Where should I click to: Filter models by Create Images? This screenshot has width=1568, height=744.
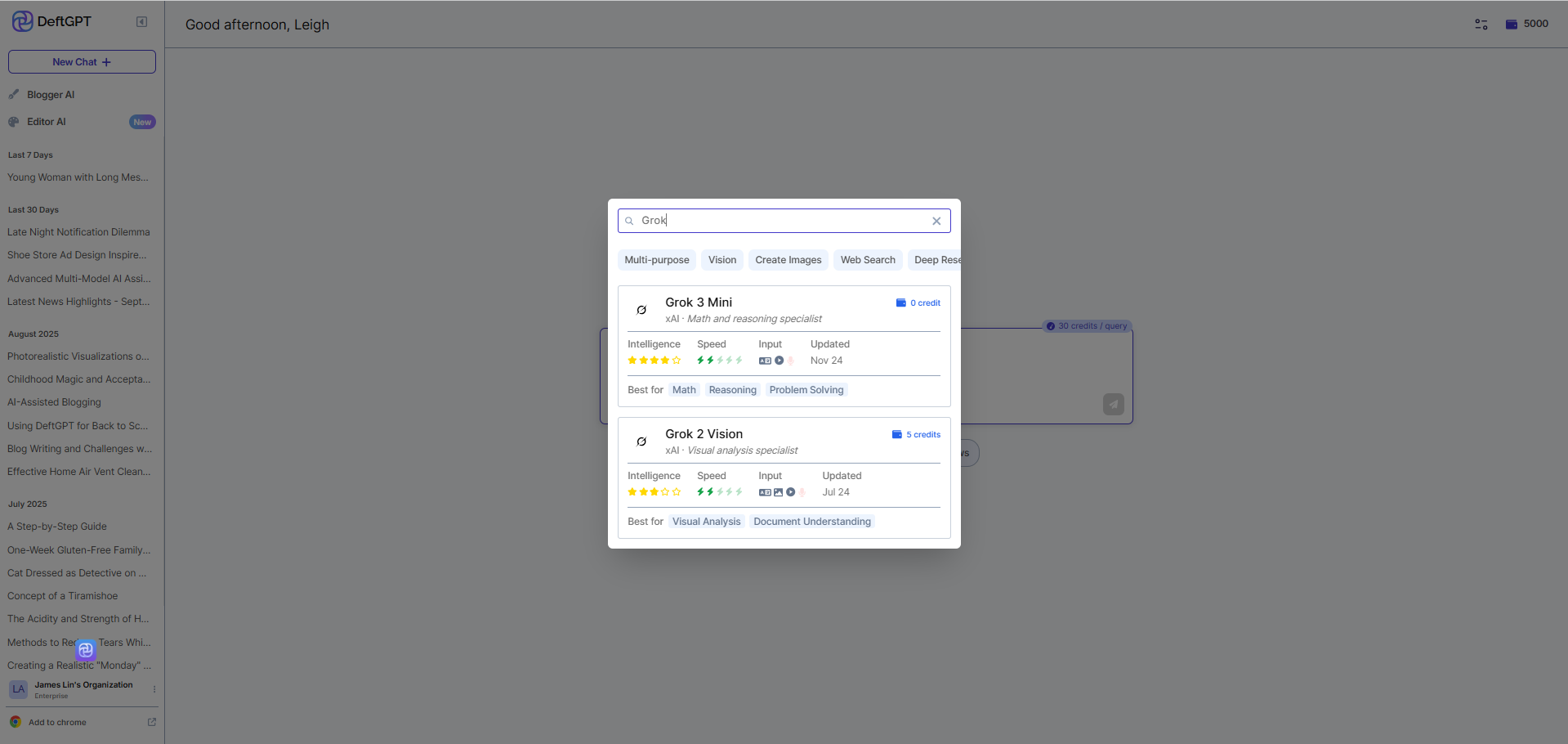(788, 260)
